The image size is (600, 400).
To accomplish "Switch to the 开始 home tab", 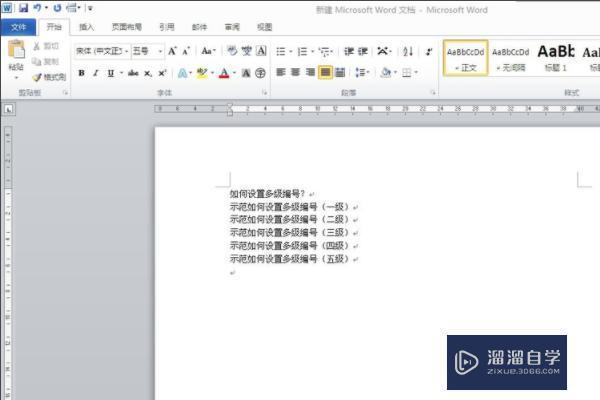I will 54,27.
